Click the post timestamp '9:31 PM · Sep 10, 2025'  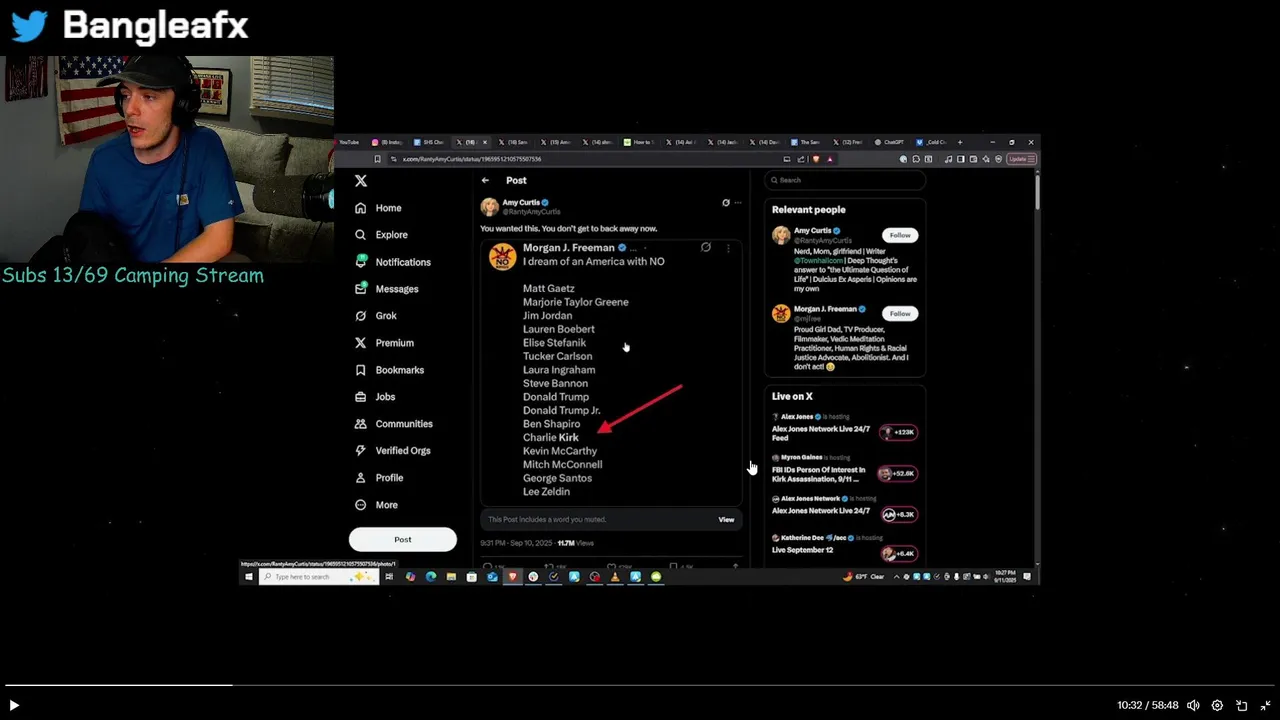(518, 543)
